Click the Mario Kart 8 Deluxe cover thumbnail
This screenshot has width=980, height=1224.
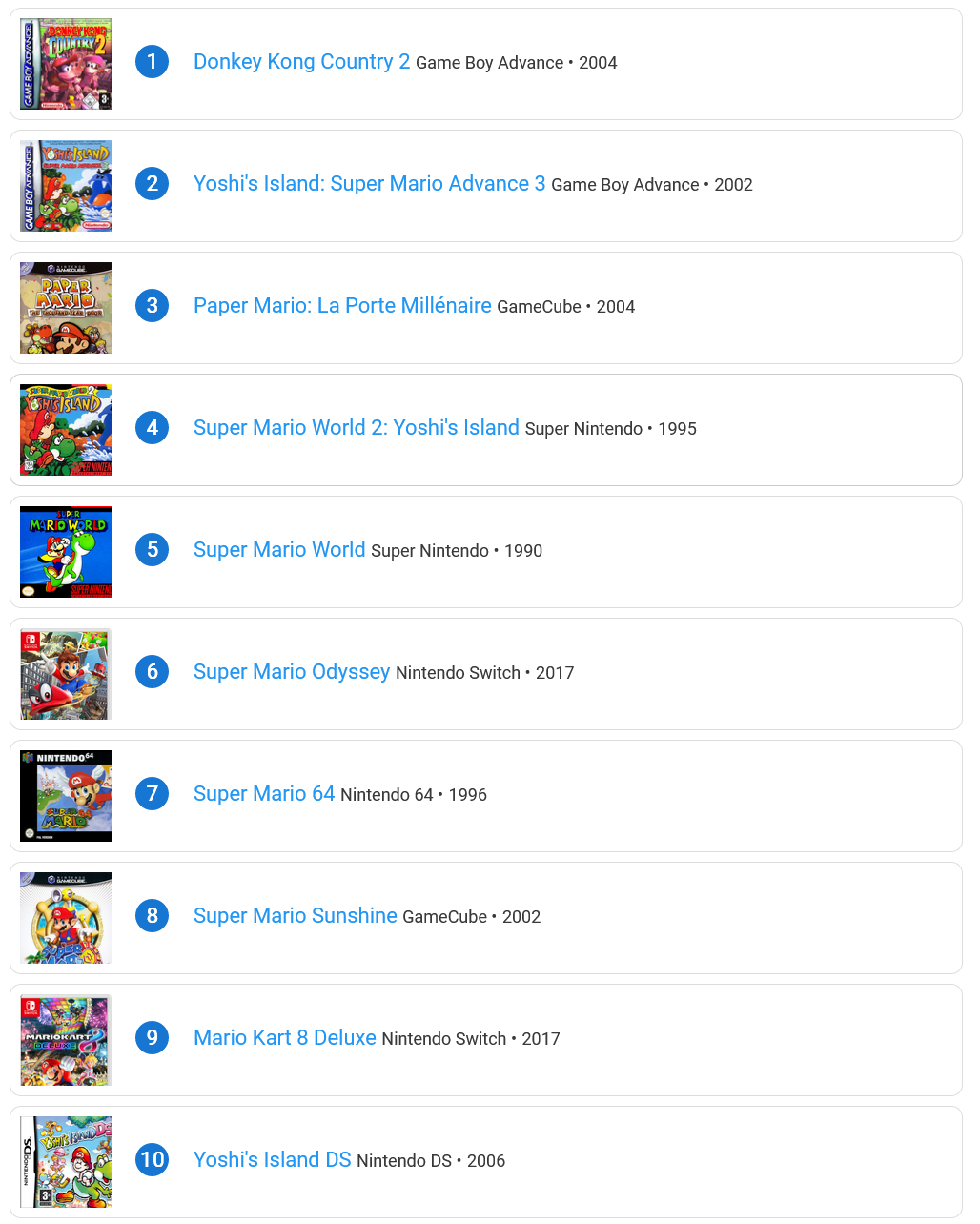tap(66, 1040)
